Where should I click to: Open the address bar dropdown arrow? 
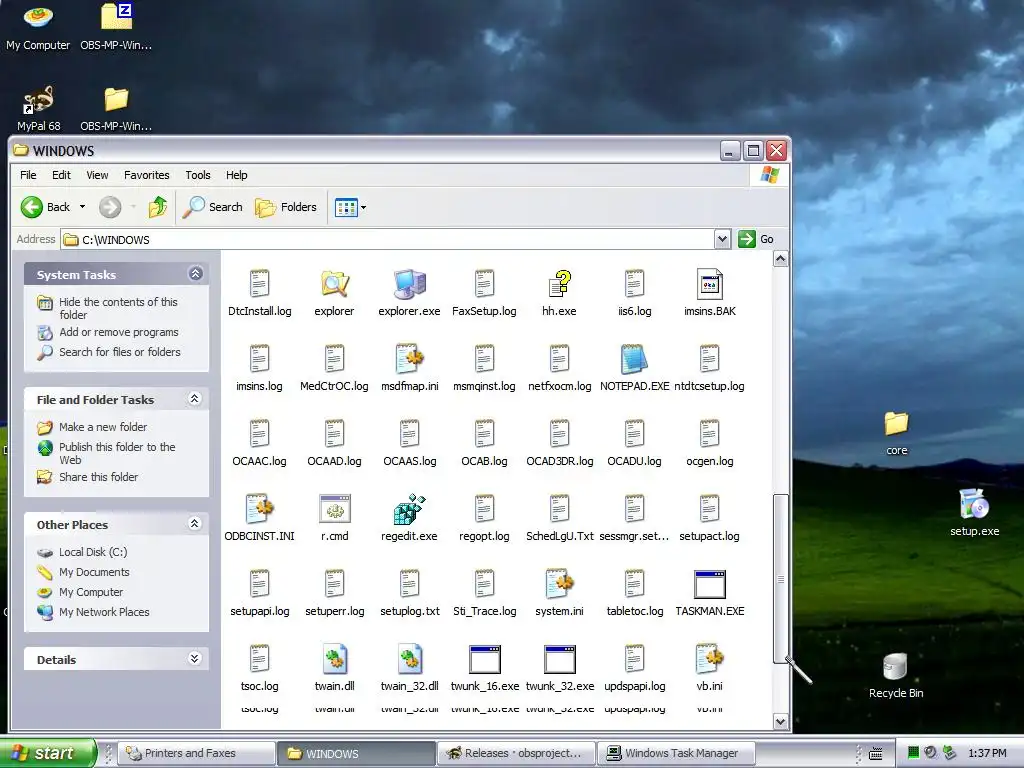(x=722, y=239)
